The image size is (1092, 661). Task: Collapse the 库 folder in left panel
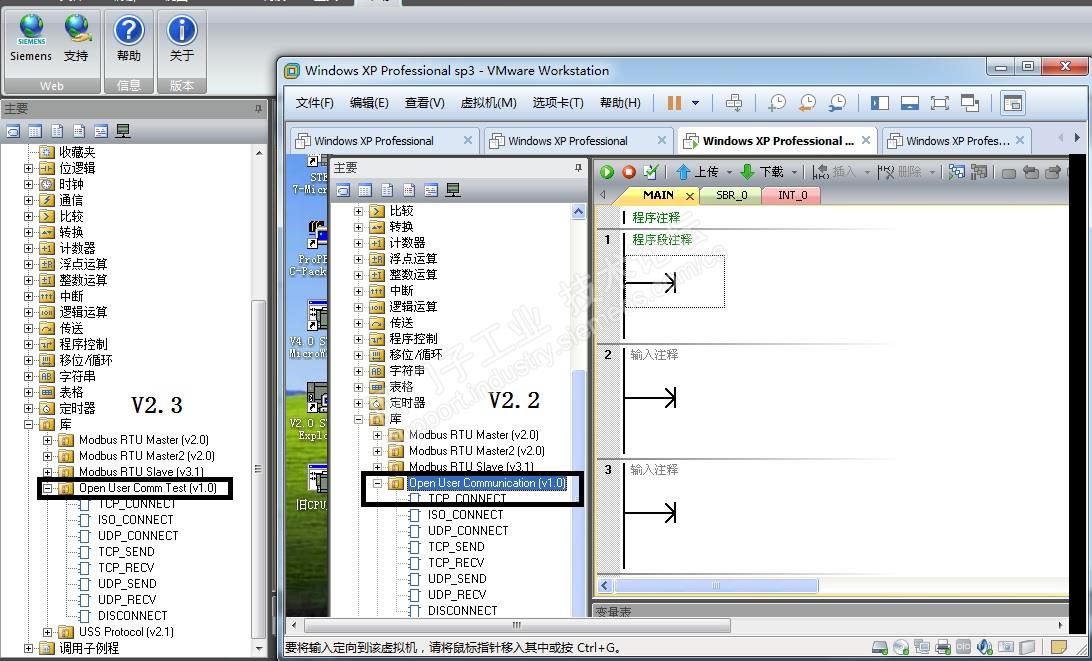[29, 424]
